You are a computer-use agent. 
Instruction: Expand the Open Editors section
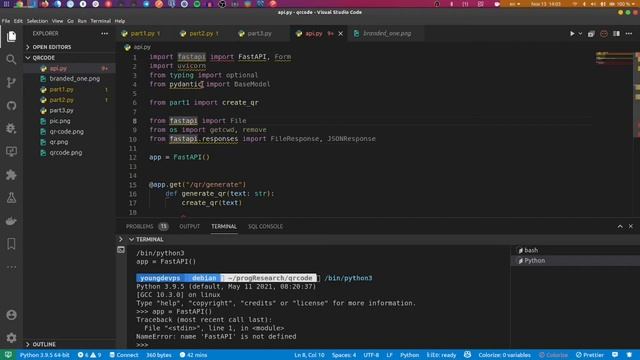(69, 47)
